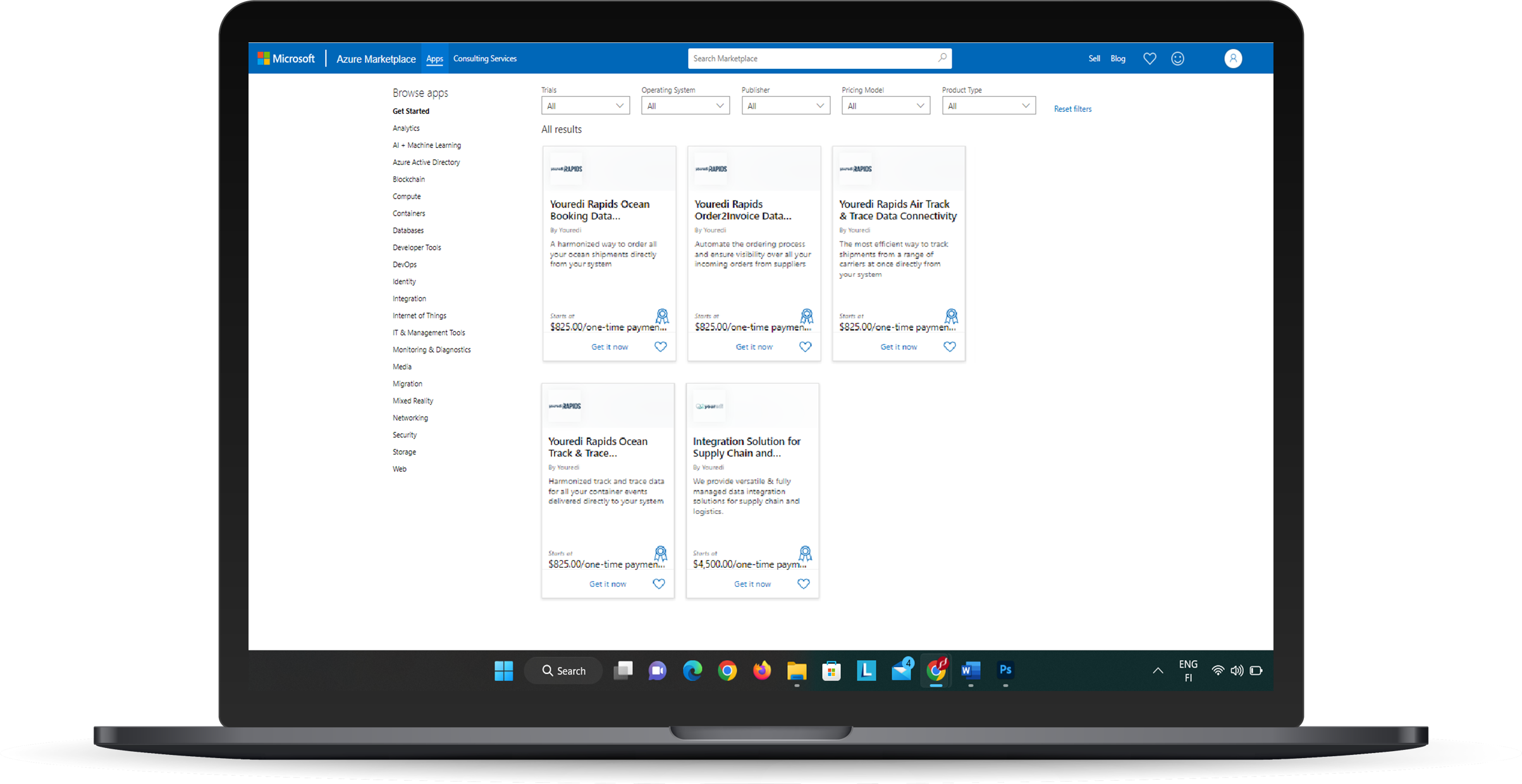The height and width of the screenshot is (784, 1522).
Task: Favorite the Youredi Rapids Order2Invoice Data card
Action: pos(805,346)
